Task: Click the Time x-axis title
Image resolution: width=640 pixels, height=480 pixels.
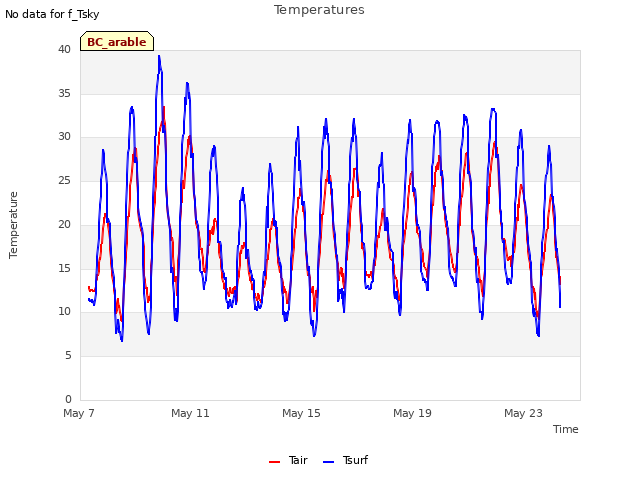Action: point(565,429)
